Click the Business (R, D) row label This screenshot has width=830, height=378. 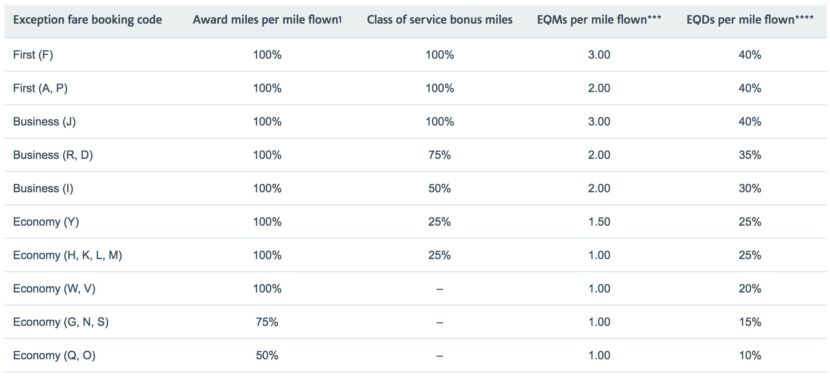52,155
